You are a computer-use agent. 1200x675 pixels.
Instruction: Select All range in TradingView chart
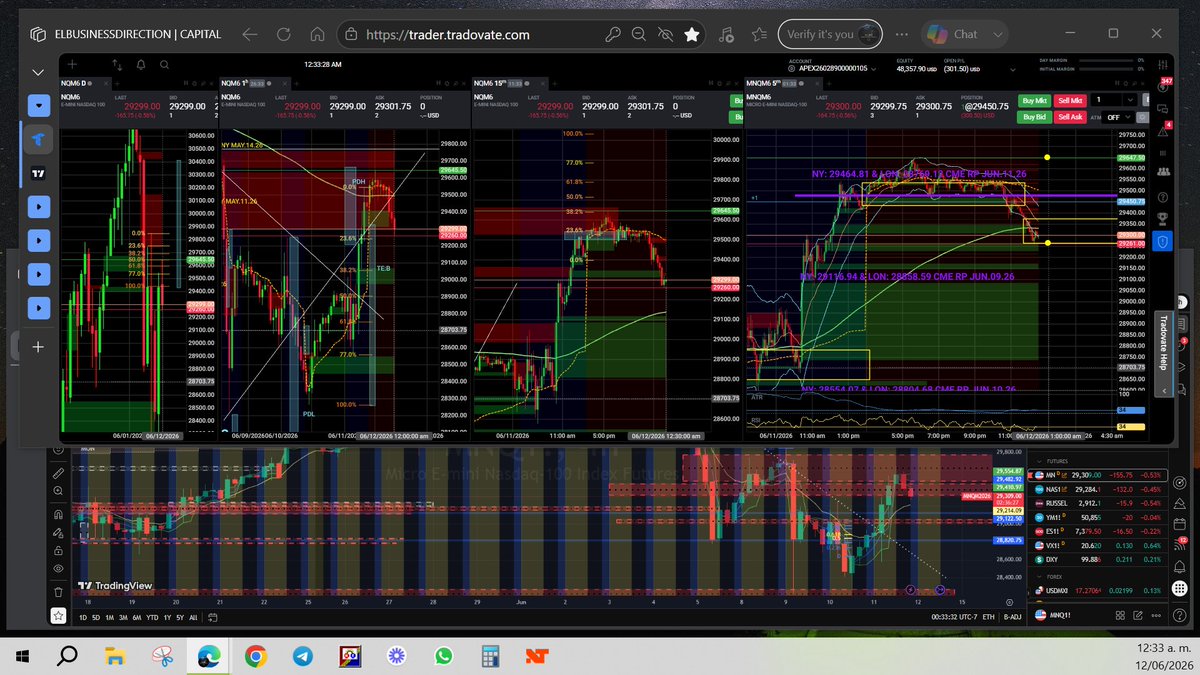click(x=193, y=617)
